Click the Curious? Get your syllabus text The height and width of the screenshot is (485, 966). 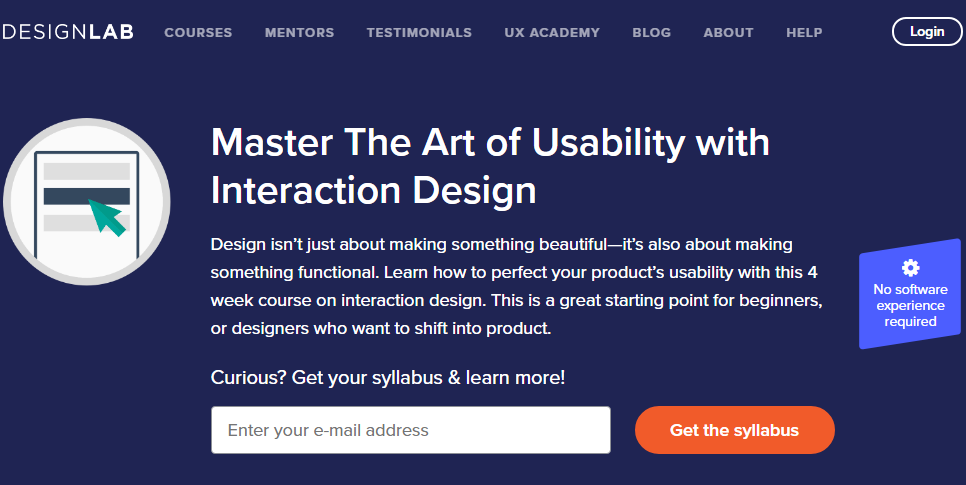(388, 377)
